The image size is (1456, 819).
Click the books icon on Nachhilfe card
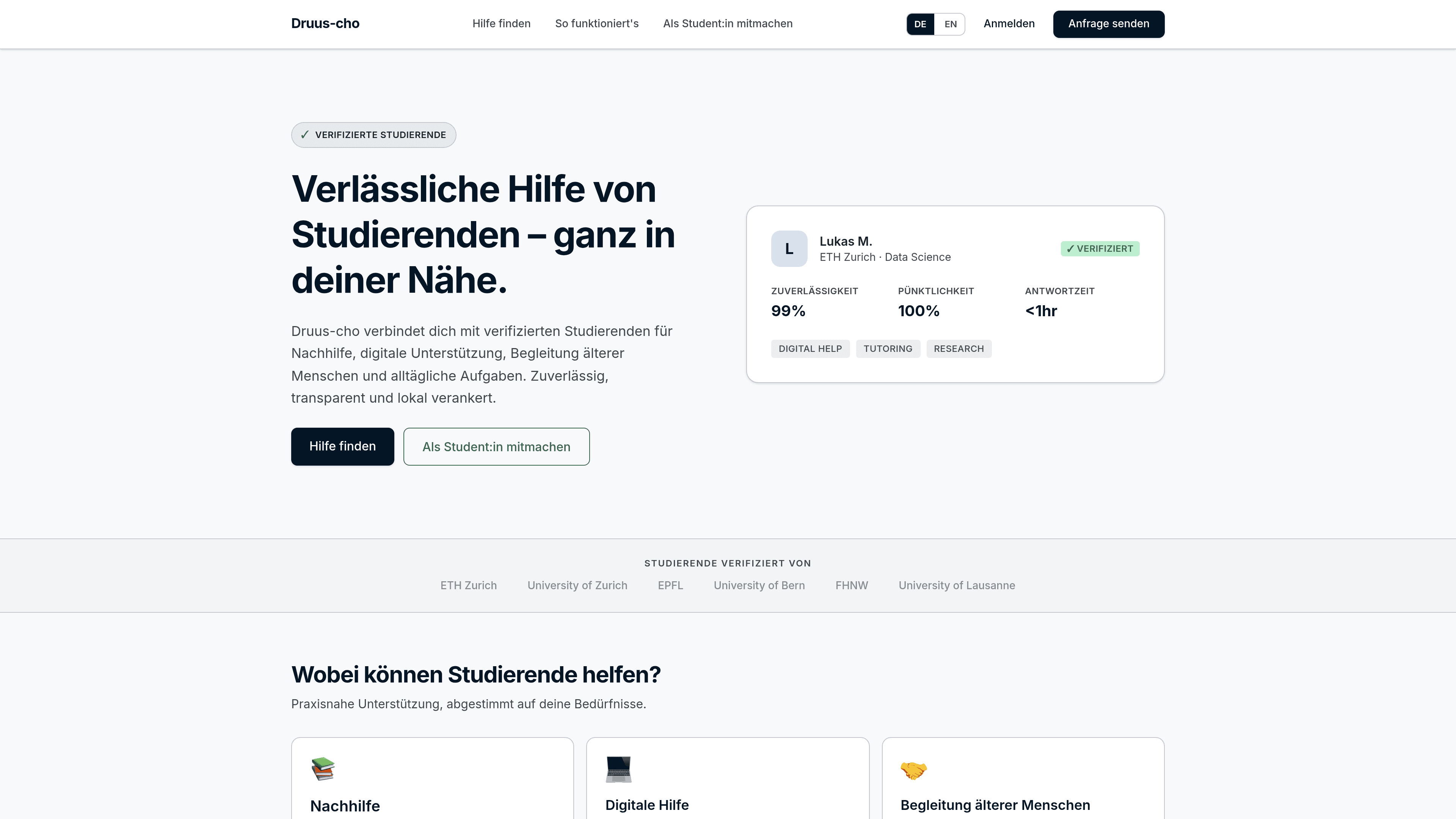[323, 769]
